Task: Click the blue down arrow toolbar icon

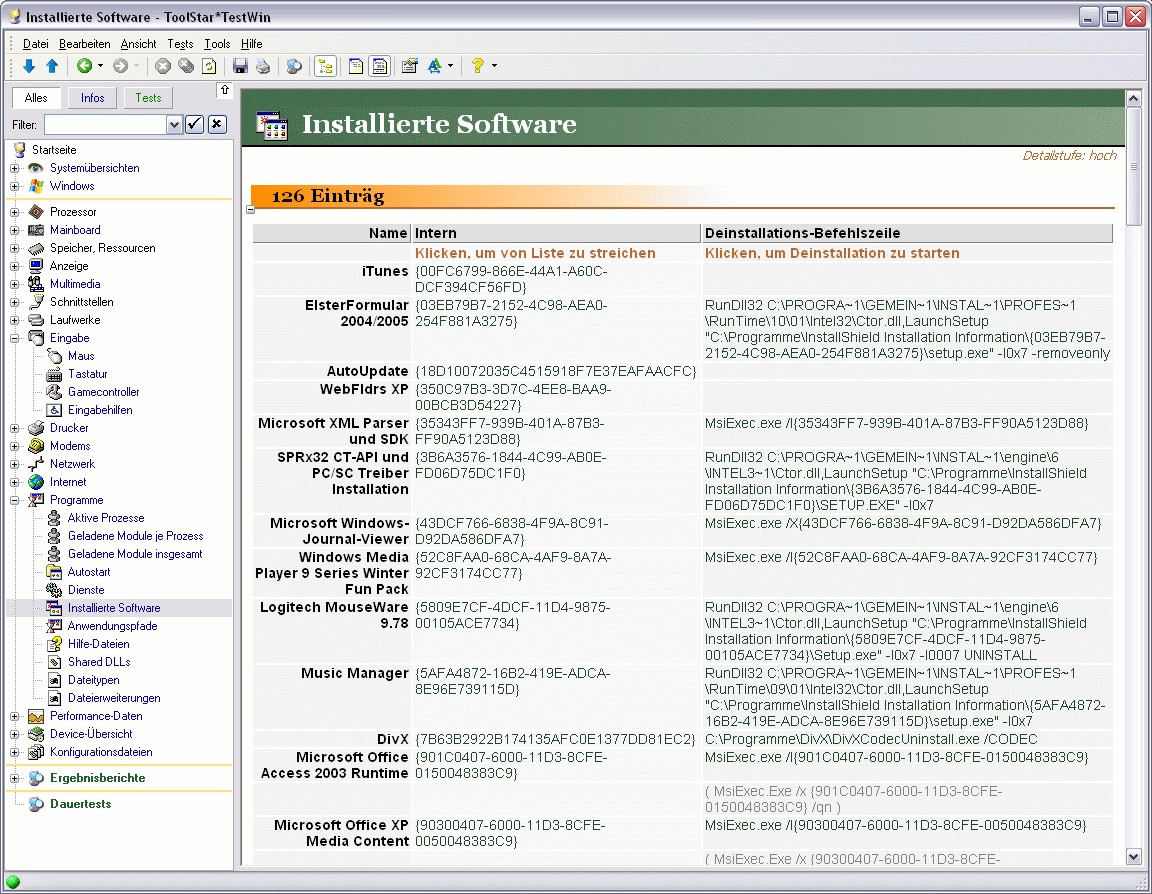Action: coord(29,67)
